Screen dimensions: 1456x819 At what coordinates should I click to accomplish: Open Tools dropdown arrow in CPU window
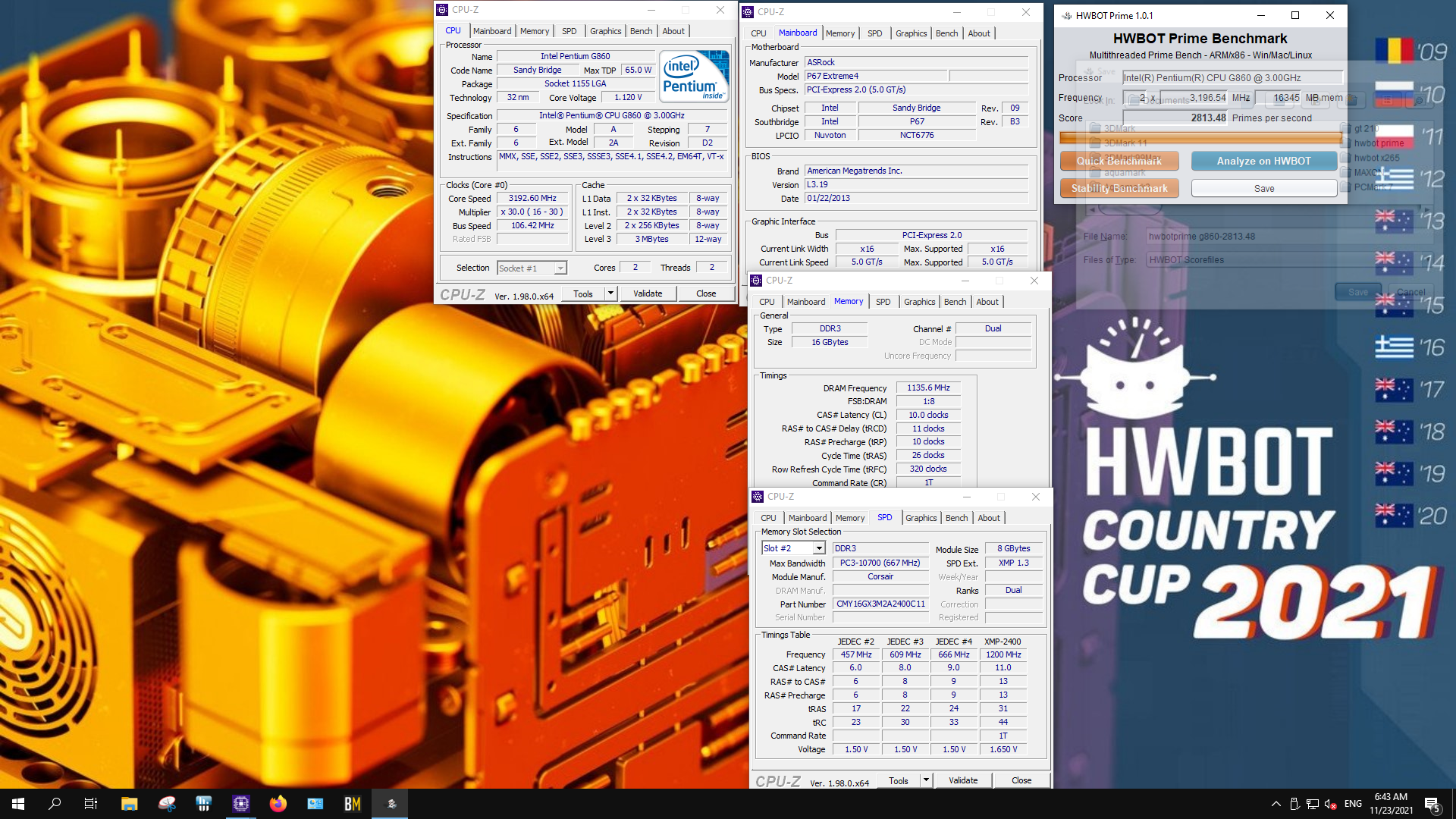610,293
